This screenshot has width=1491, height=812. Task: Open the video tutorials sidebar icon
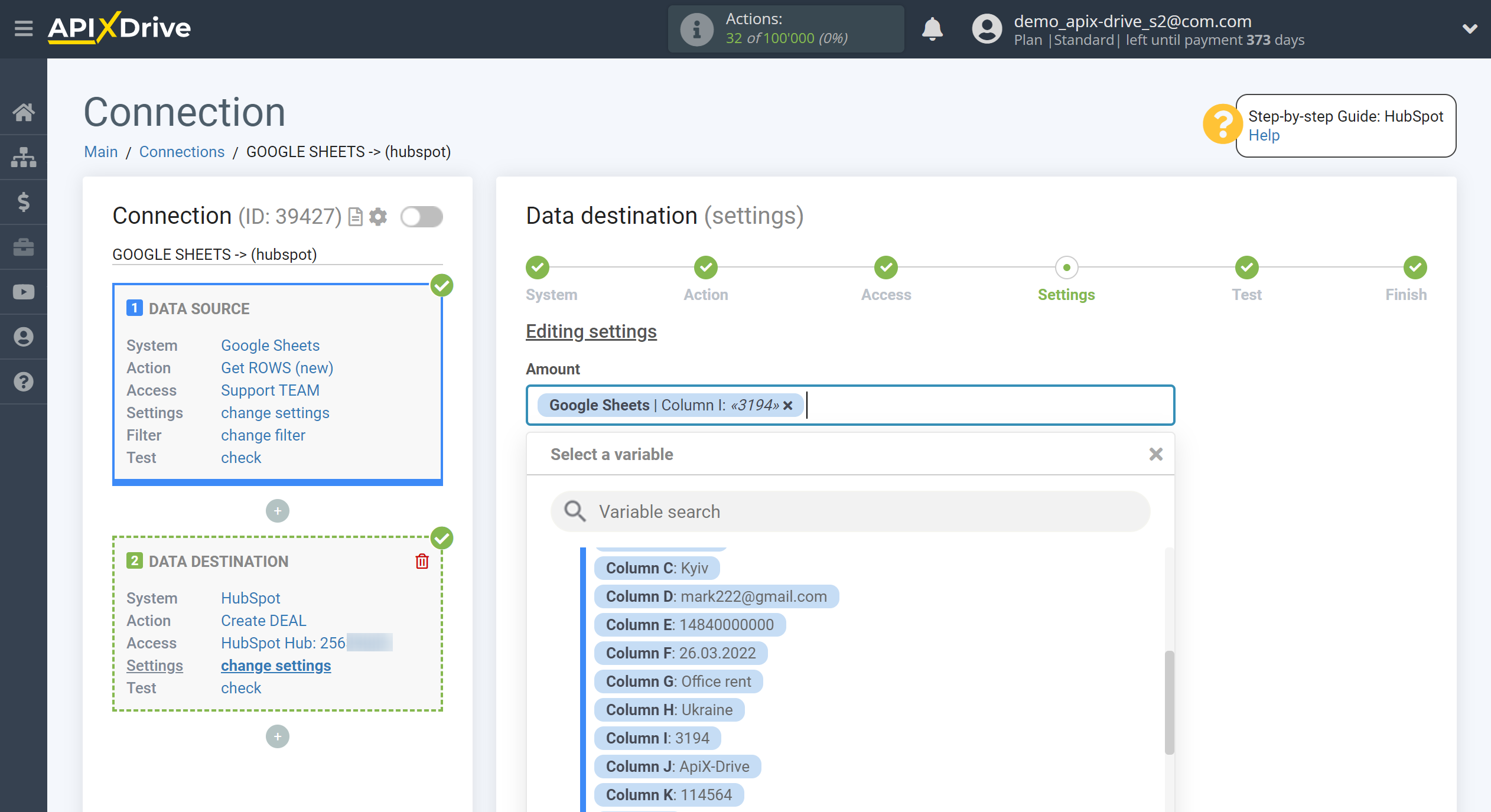pyautogui.click(x=24, y=292)
